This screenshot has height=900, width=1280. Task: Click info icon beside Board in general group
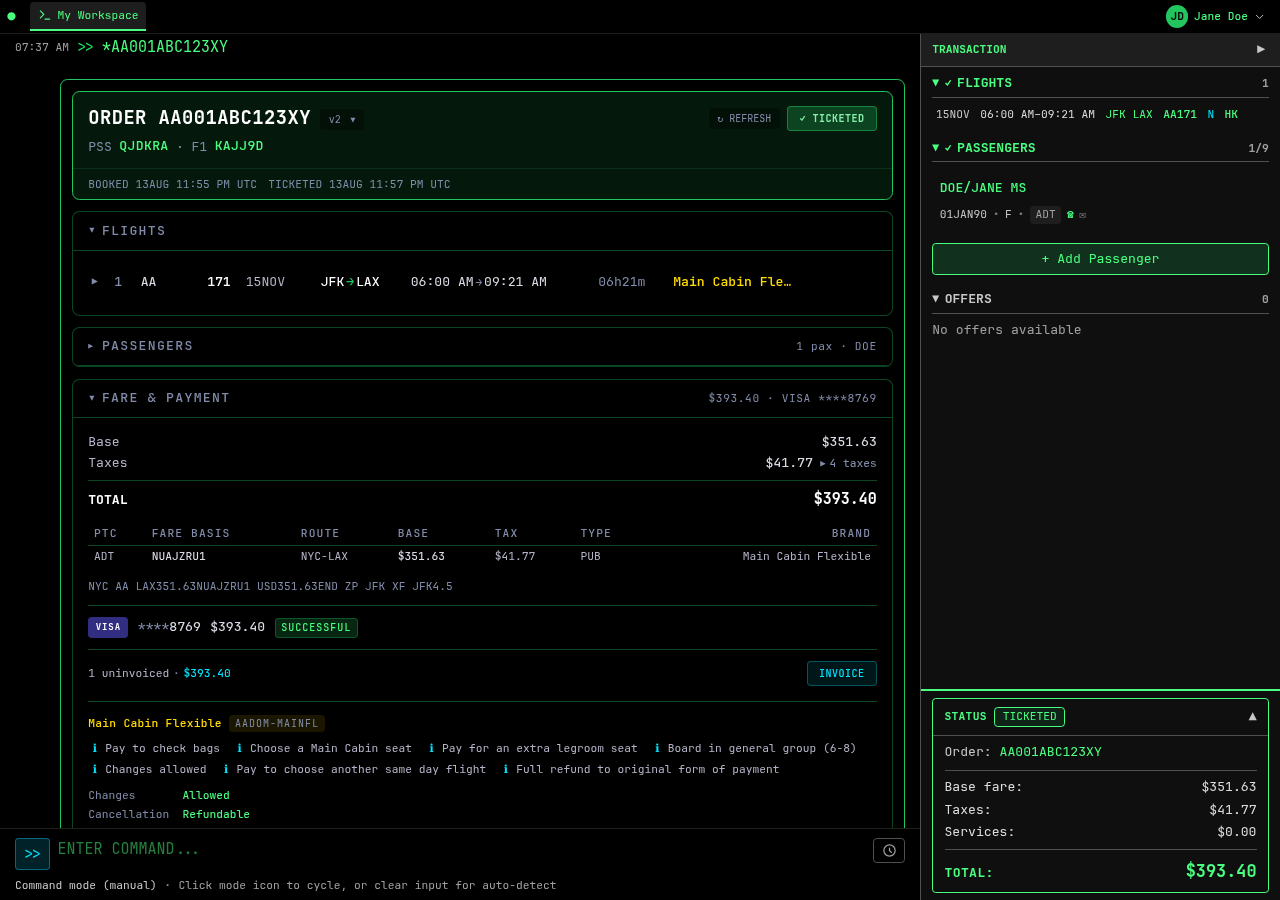657,748
